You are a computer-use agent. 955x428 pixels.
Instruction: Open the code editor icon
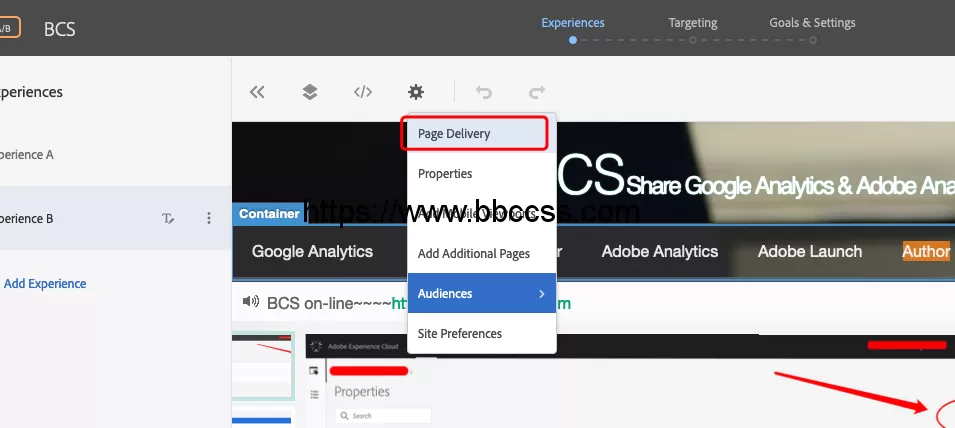[363, 92]
